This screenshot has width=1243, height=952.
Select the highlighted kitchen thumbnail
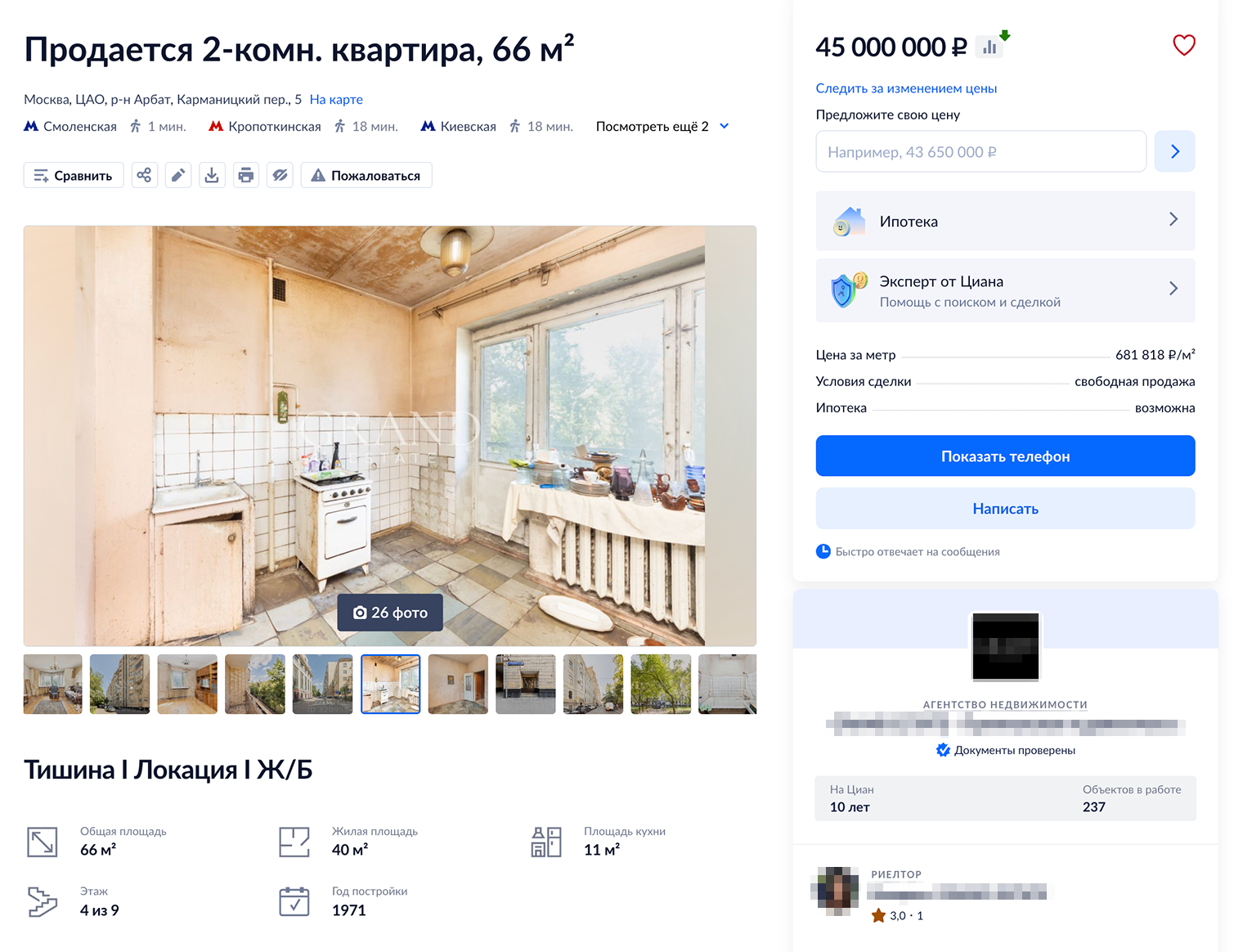391,684
